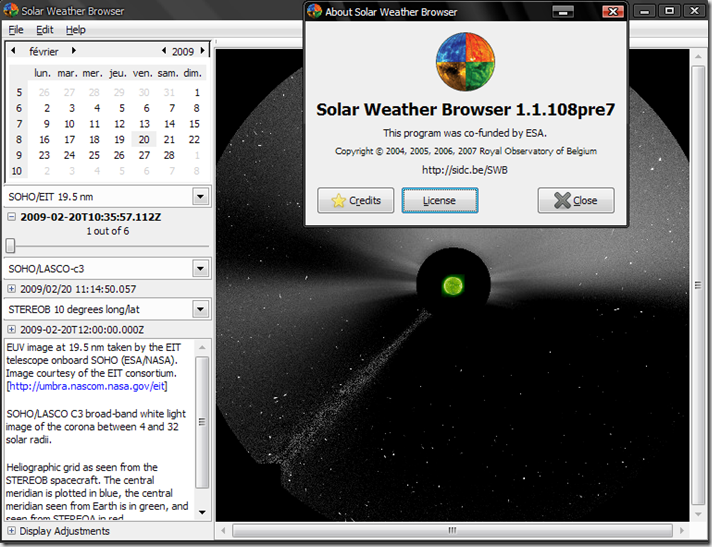The width and height of the screenshot is (712, 547).
Task: Click the 'ven.' weekday header
Action: (x=142, y=73)
